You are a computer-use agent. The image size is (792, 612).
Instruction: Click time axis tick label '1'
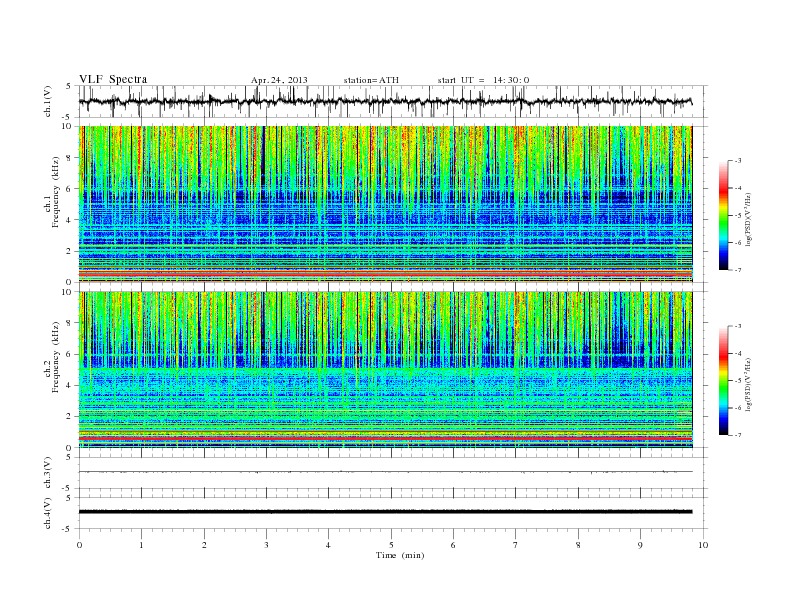pos(141,545)
